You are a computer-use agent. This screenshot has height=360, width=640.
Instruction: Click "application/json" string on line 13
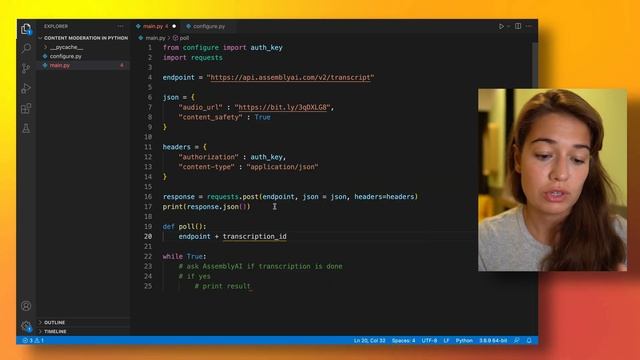tap(282, 167)
